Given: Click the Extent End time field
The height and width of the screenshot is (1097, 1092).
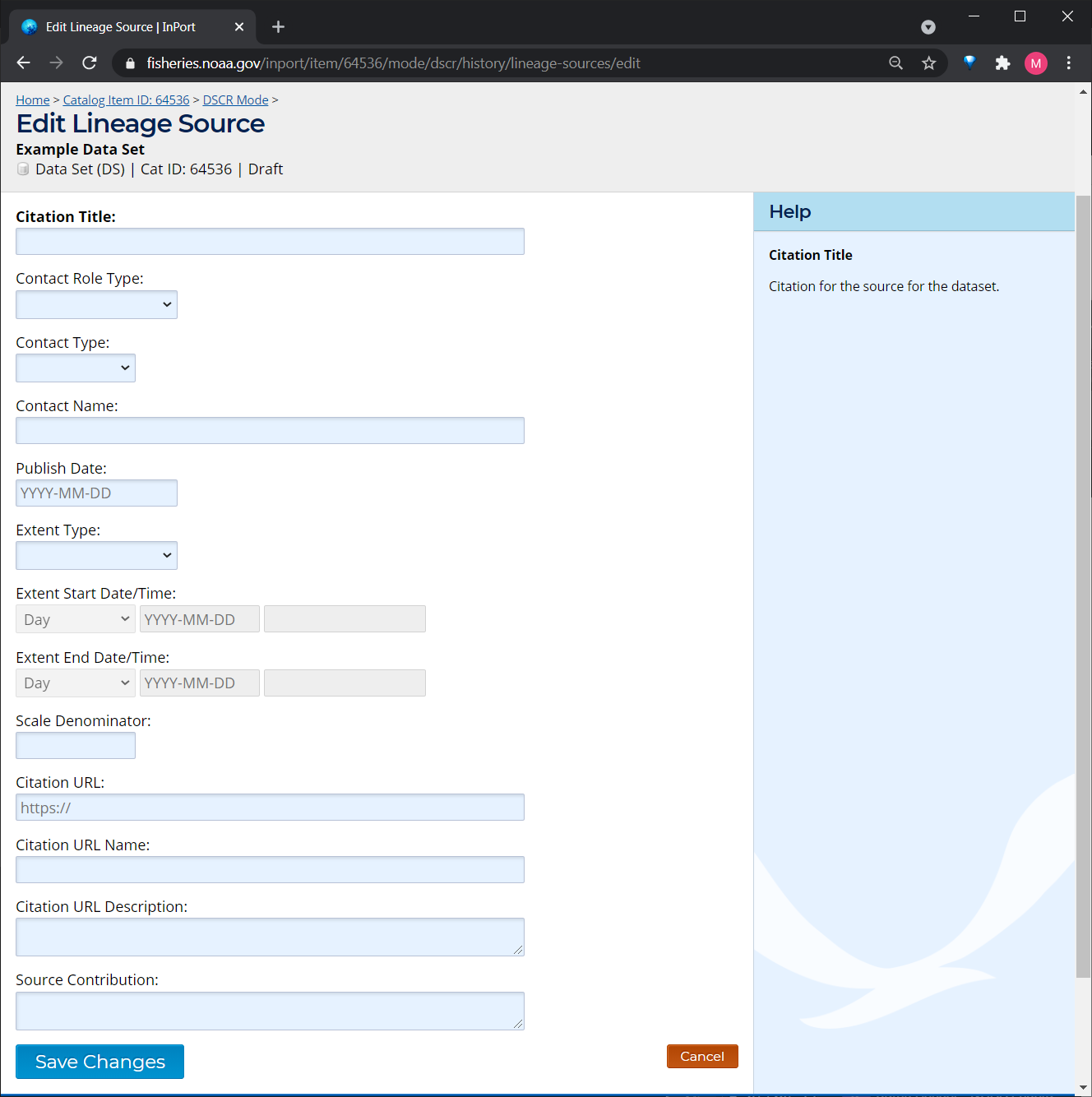Looking at the screenshot, I should pos(345,683).
